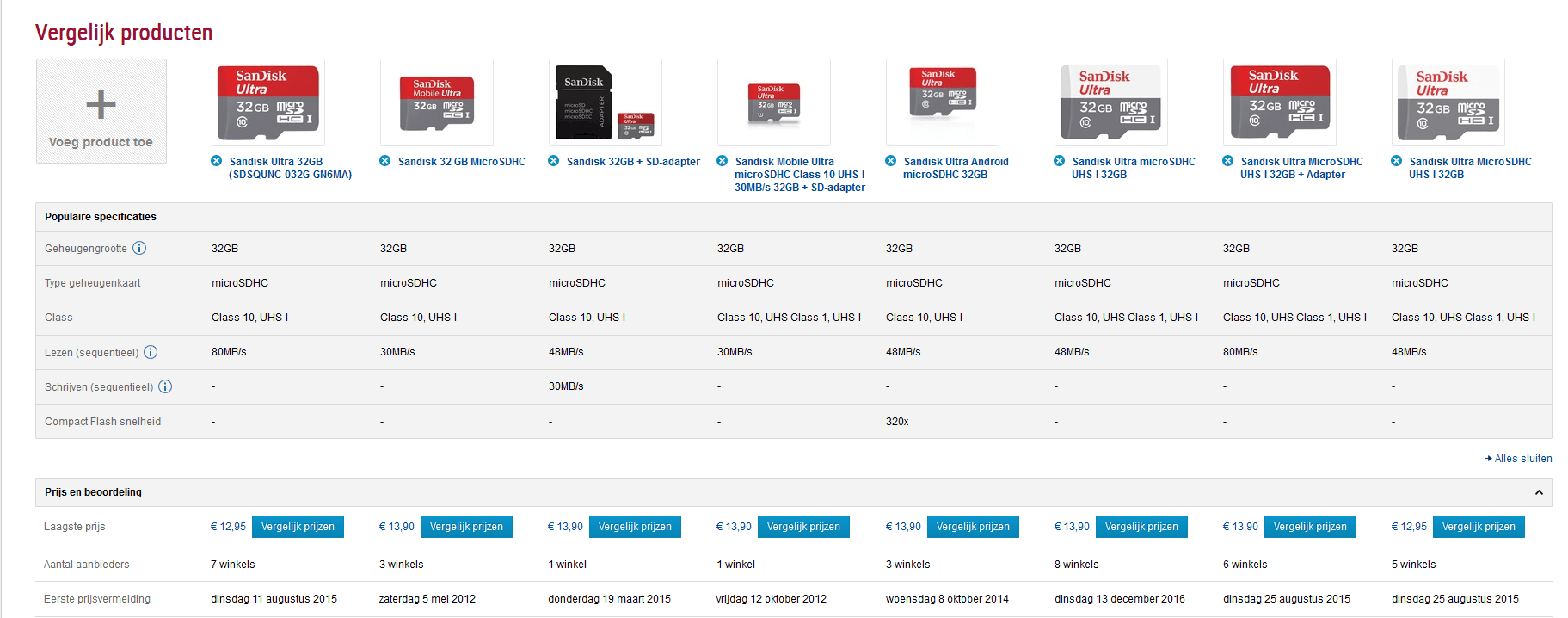Collapse the Prijs en beoordeling section
The height and width of the screenshot is (618, 1568).
coord(1539,492)
